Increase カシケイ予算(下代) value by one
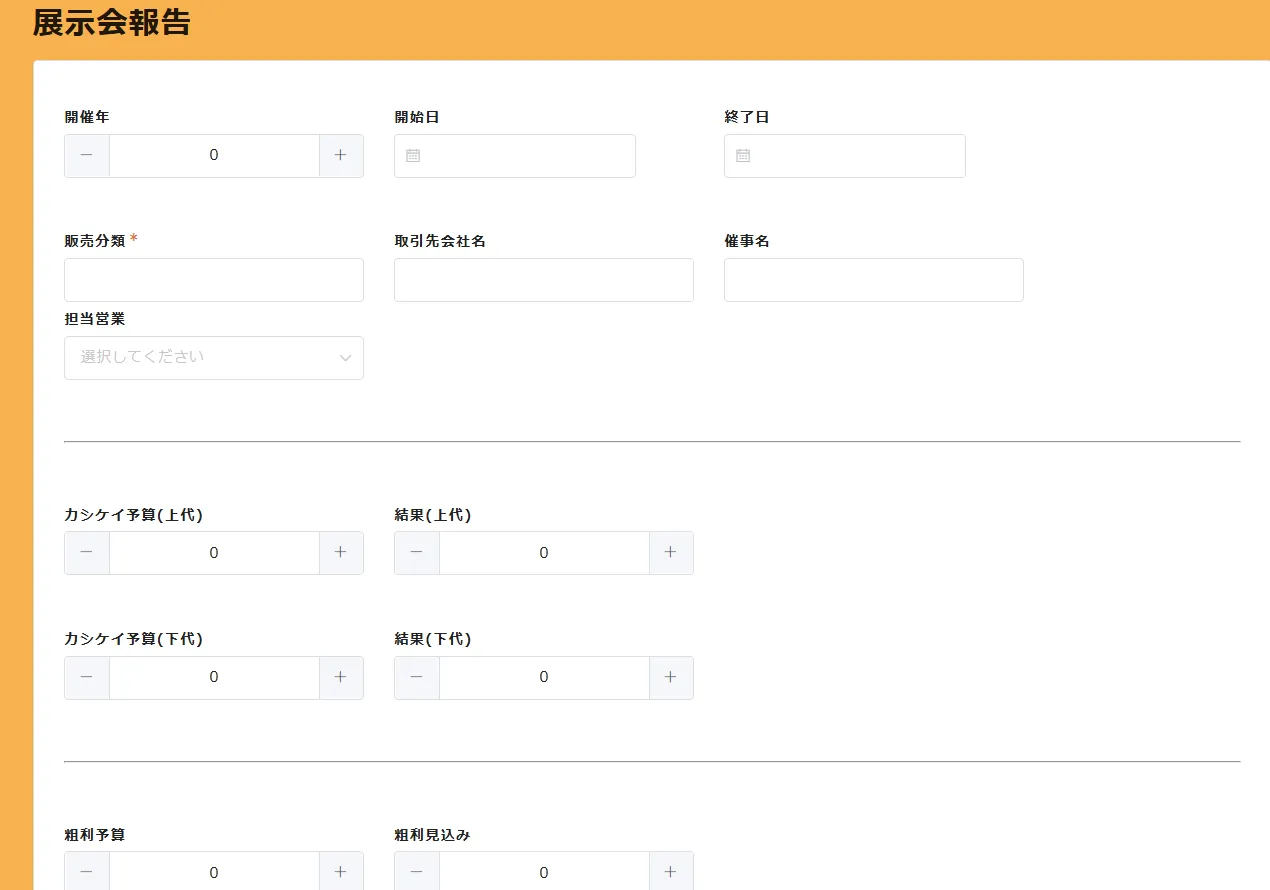Screen dimensions: 1270x890 point(341,677)
